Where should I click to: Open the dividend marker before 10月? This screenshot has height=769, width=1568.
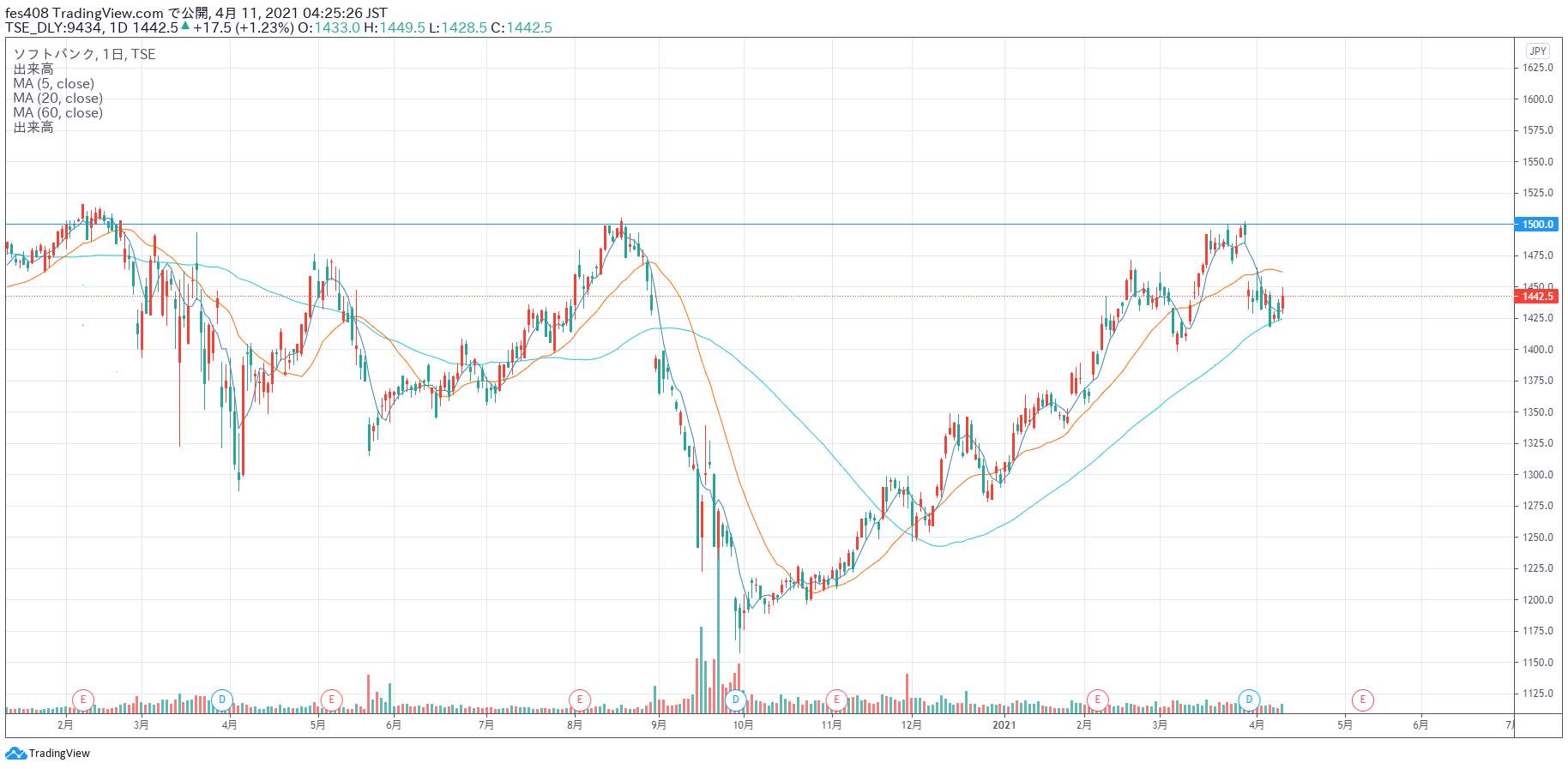click(735, 700)
